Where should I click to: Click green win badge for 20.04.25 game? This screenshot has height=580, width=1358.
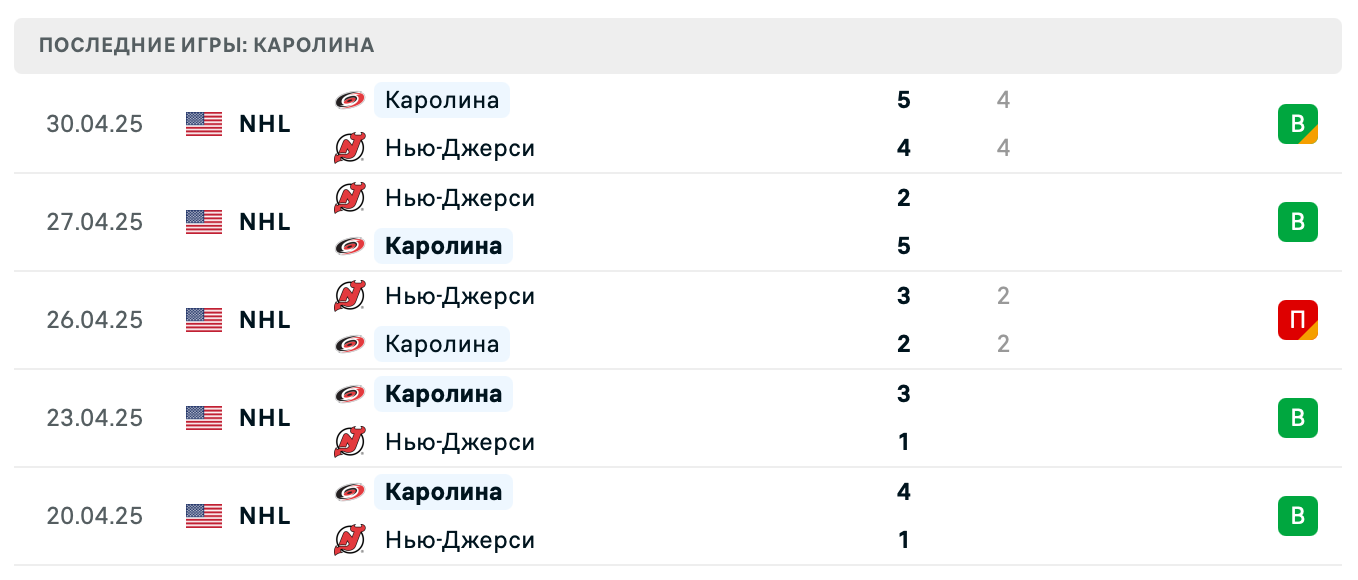click(x=1297, y=516)
